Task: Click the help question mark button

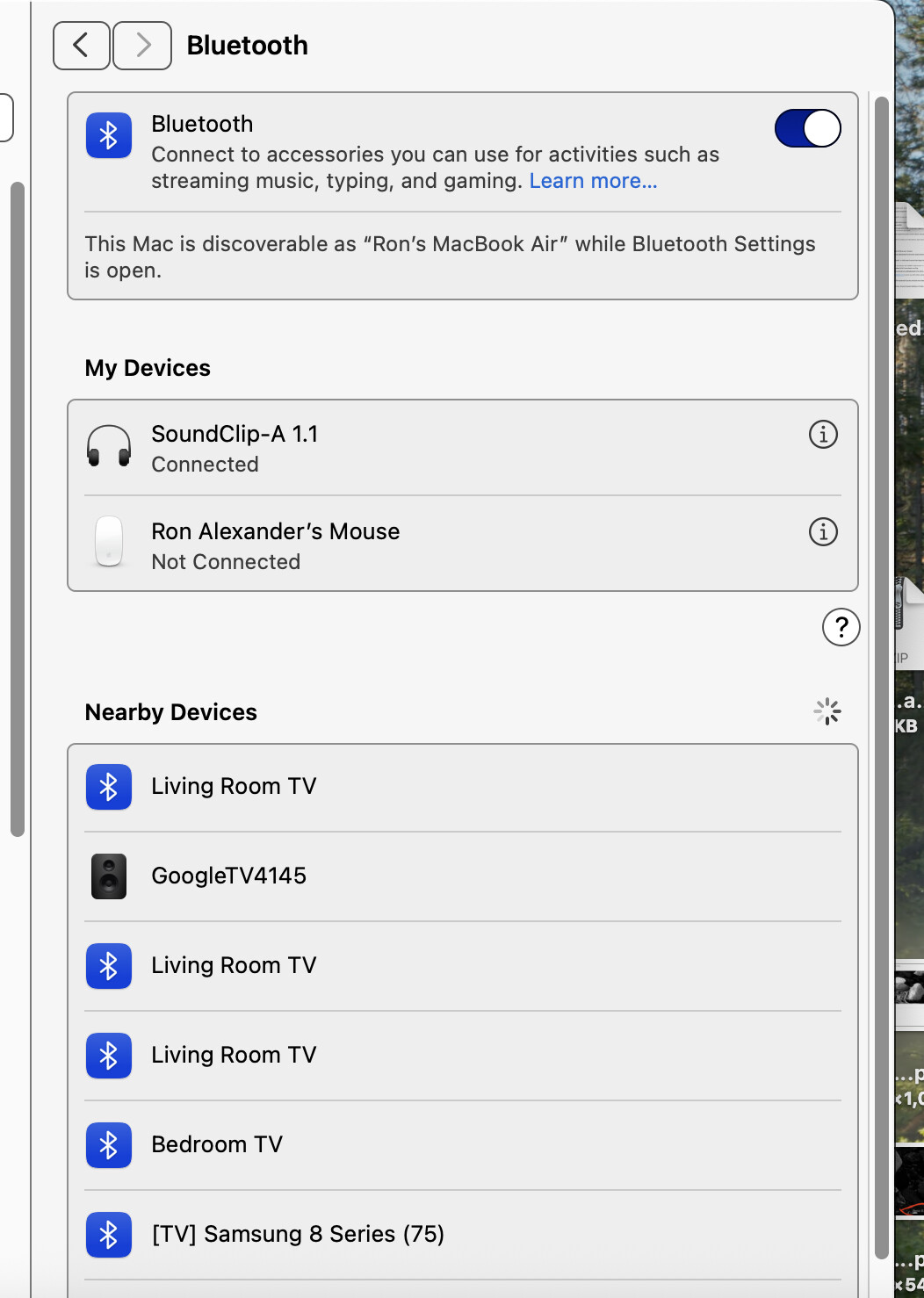Action: pyautogui.click(x=841, y=627)
